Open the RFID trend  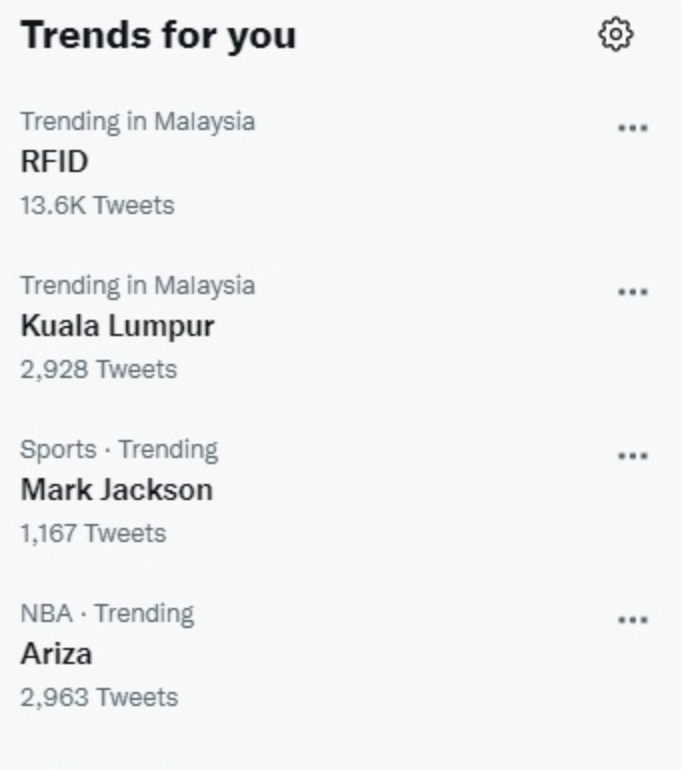pos(54,162)
